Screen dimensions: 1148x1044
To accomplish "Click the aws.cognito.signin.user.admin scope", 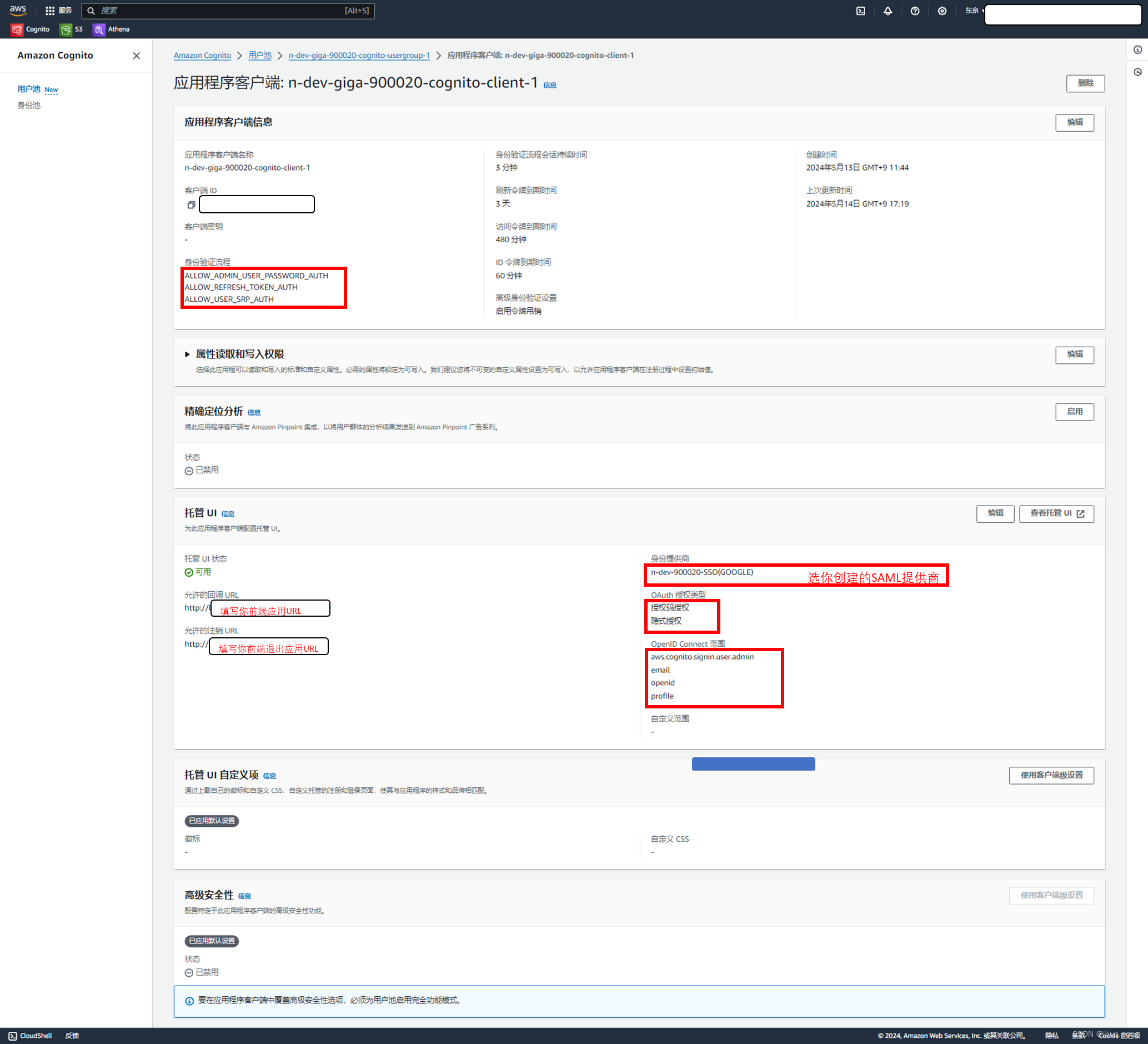I will (x=702, y=657).
